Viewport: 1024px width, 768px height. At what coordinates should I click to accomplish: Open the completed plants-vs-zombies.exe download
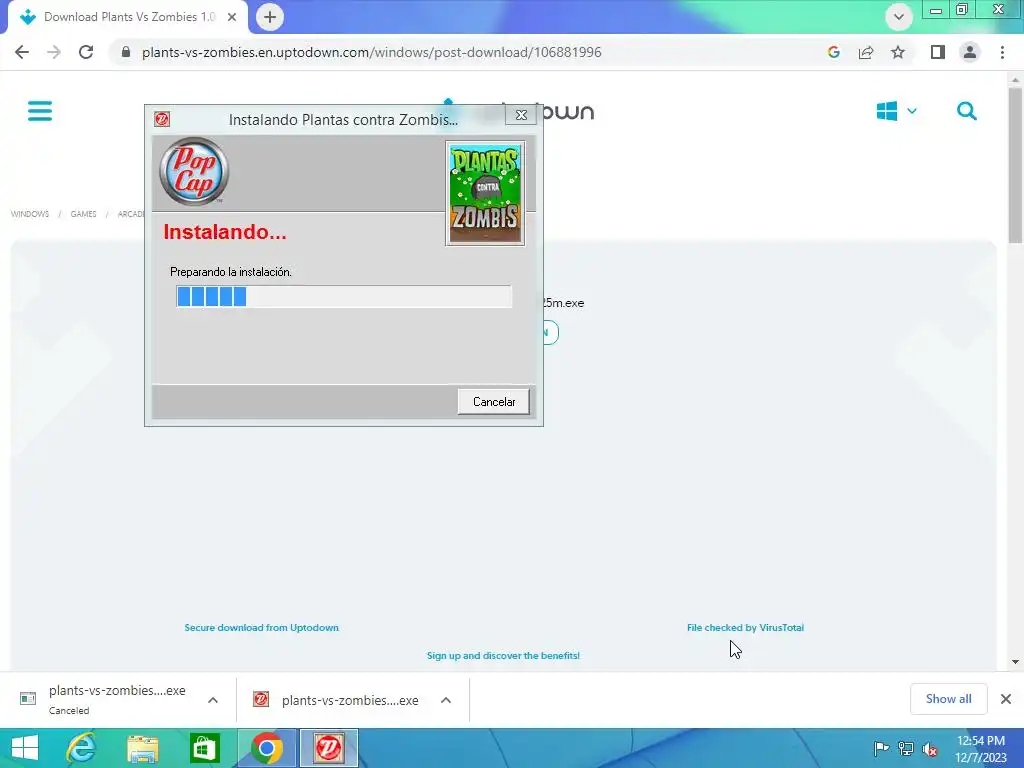point(337,700)
